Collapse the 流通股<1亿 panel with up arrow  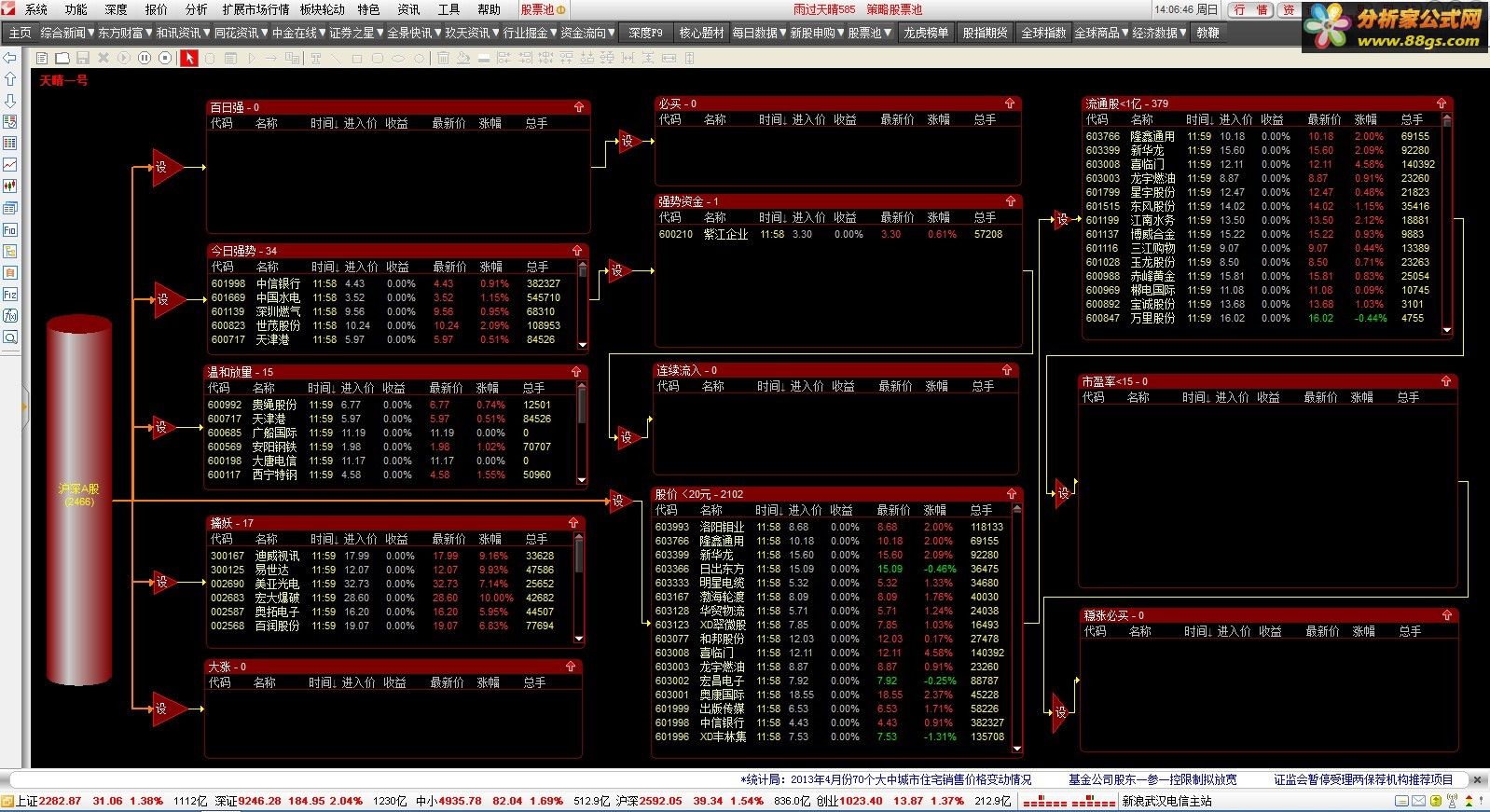[1442, 103]
